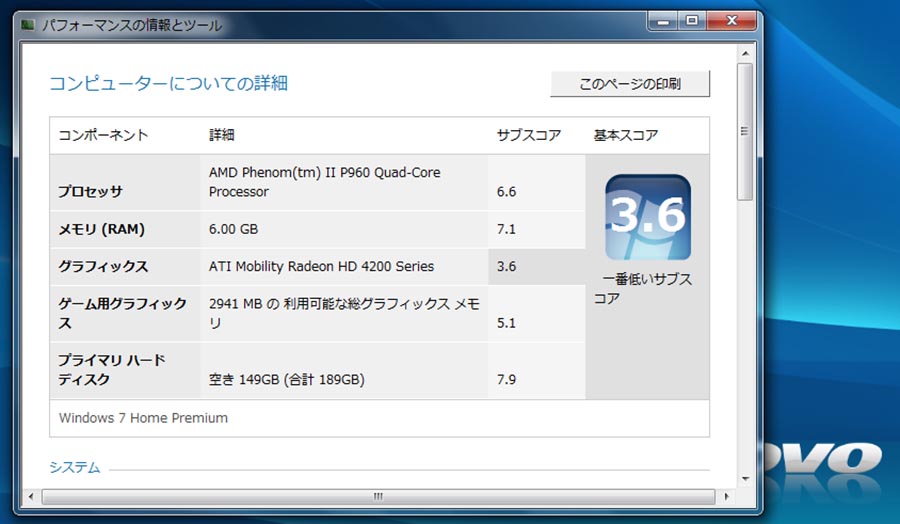Click the highlighted 3.6 graphics subscore cell
The width and height of the screenshot is (900, 524).
click(537, 266)
